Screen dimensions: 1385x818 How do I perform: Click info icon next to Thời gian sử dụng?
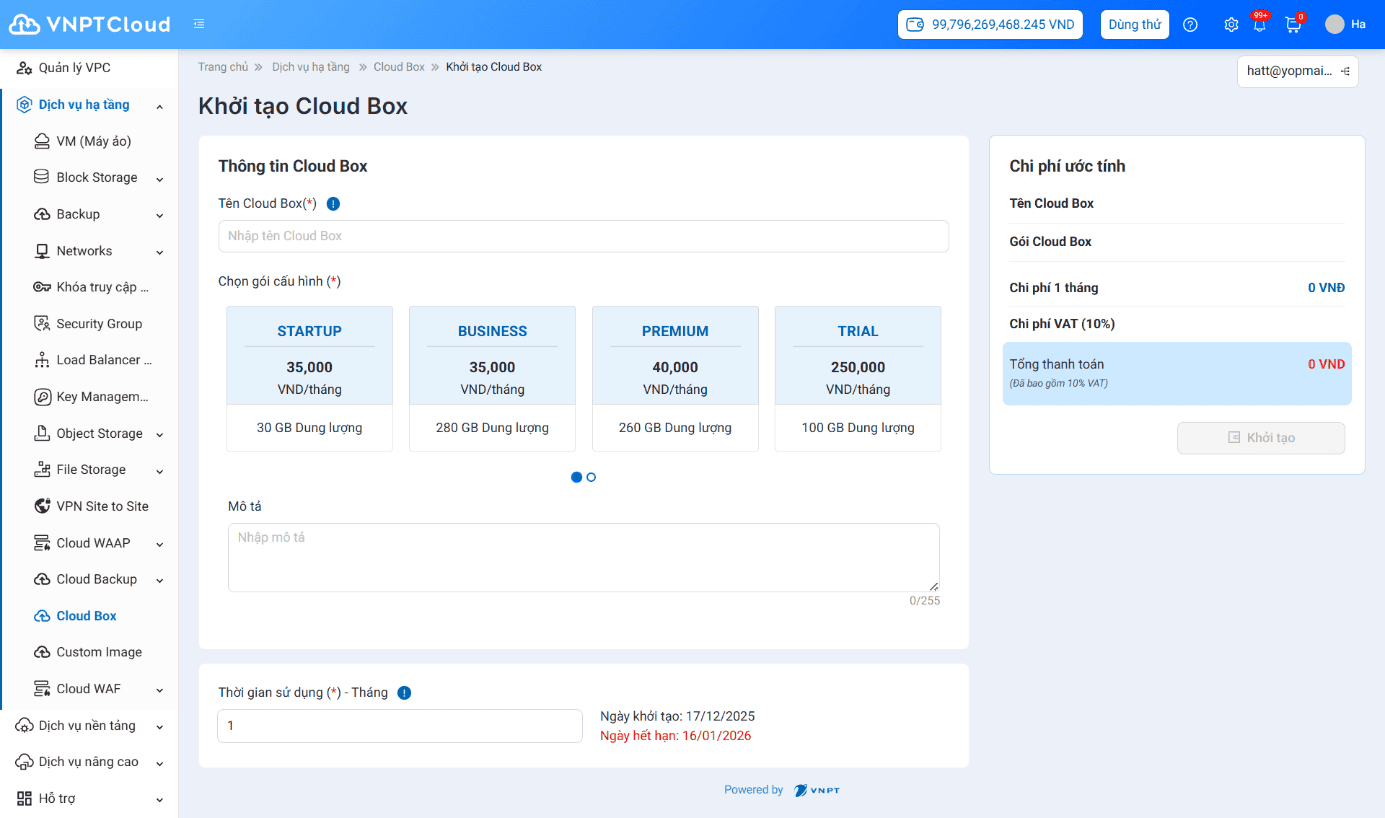(404, 693)
